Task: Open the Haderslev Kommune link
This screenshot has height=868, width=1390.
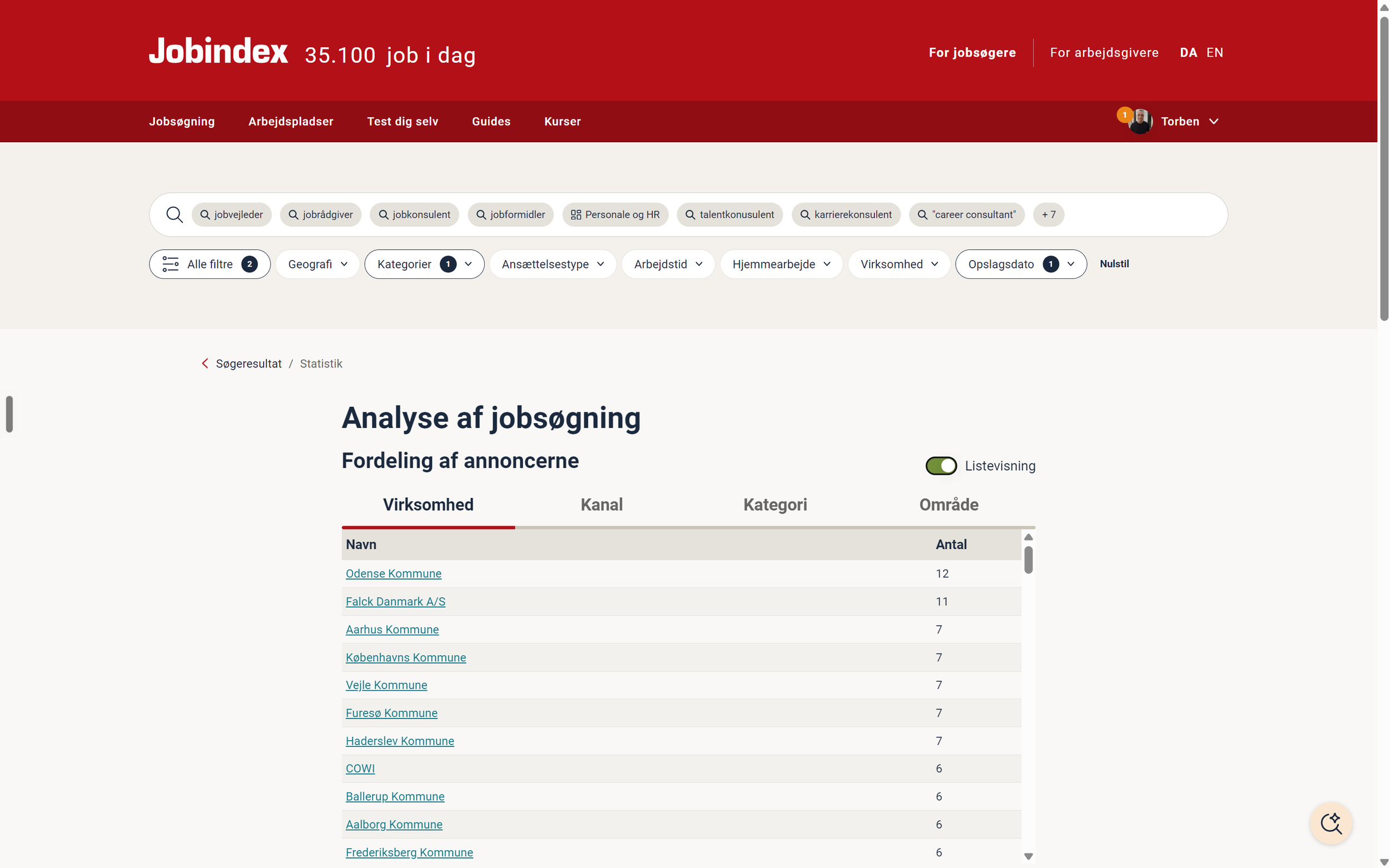Action: [x=400, y=741]
